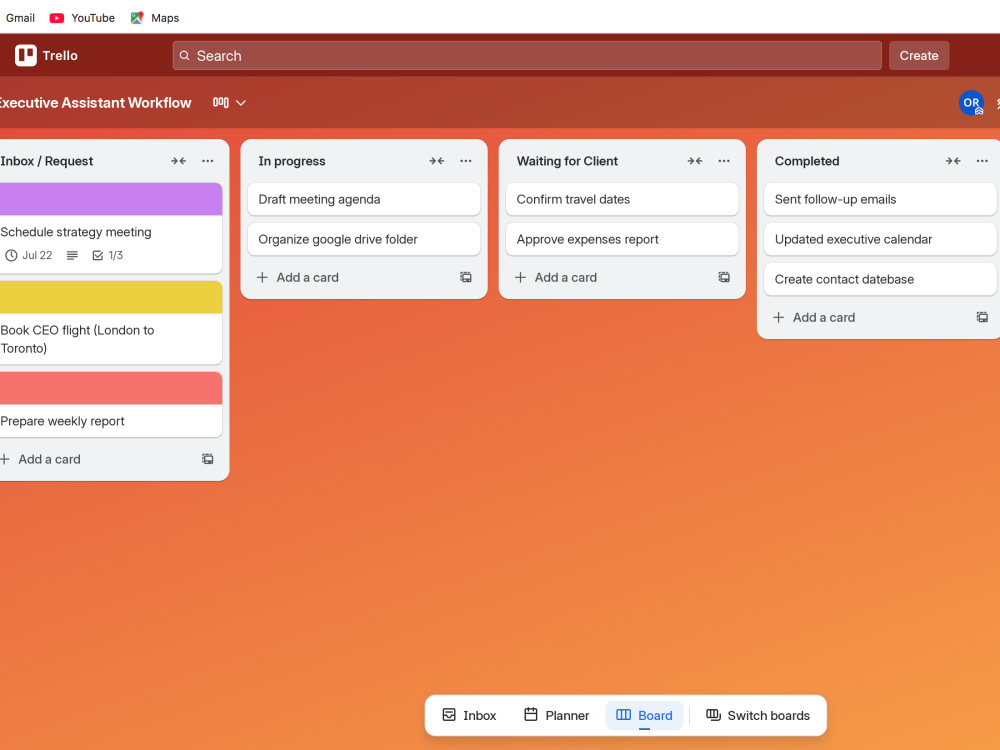Open Approve expenses report card

pyautogui.click(x=622, y=239)
